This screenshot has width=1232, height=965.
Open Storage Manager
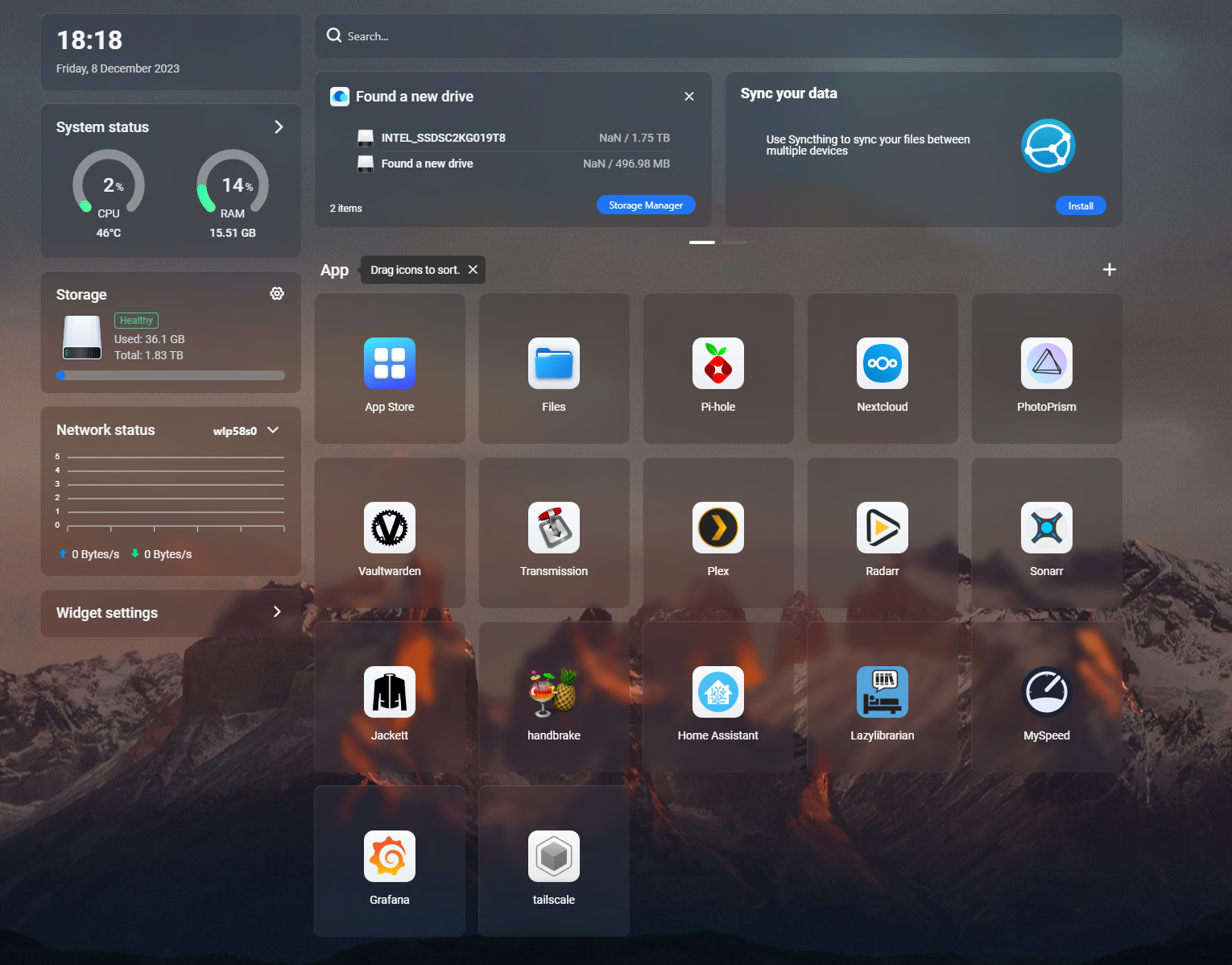[646, 205]
